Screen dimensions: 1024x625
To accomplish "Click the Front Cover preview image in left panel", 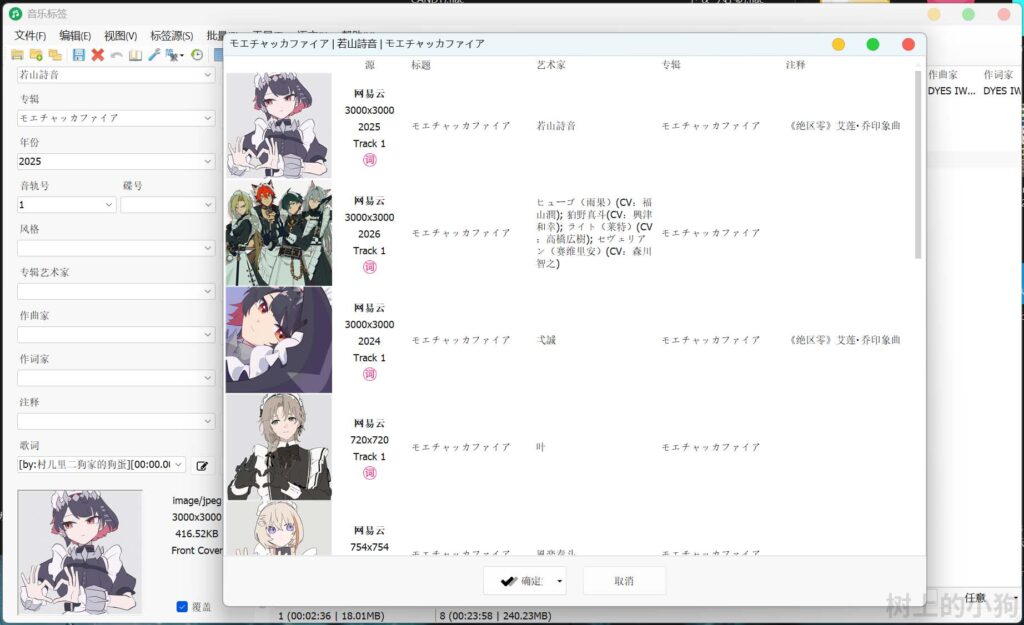I will click(x=80, y=552).
